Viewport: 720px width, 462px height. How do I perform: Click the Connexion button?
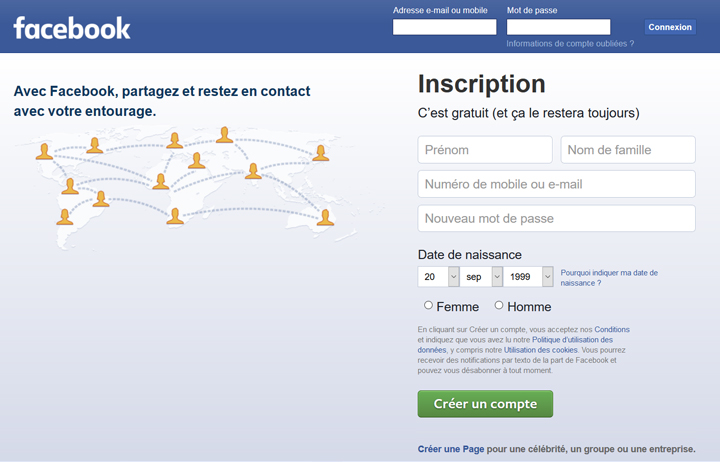(670, 27)
